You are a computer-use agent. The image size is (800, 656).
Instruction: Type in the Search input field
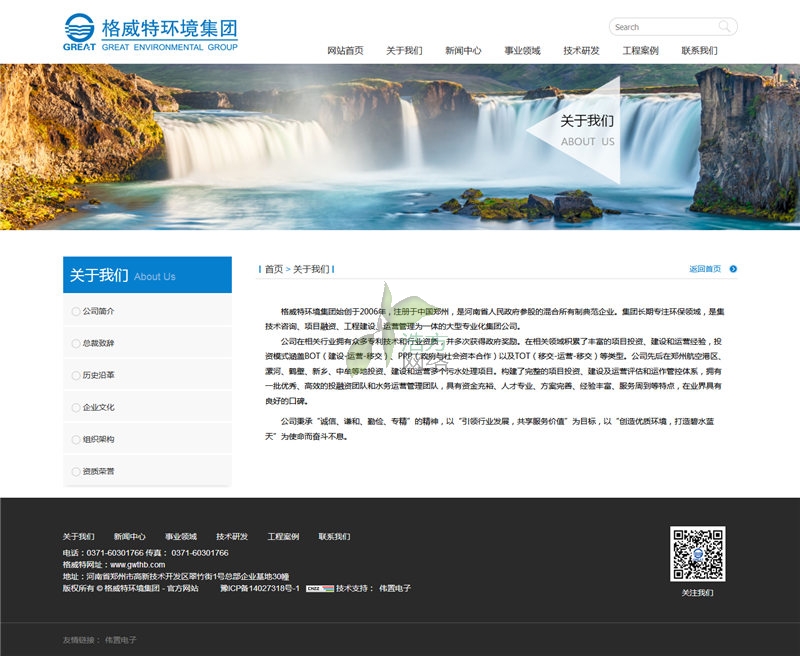(662, 27)
